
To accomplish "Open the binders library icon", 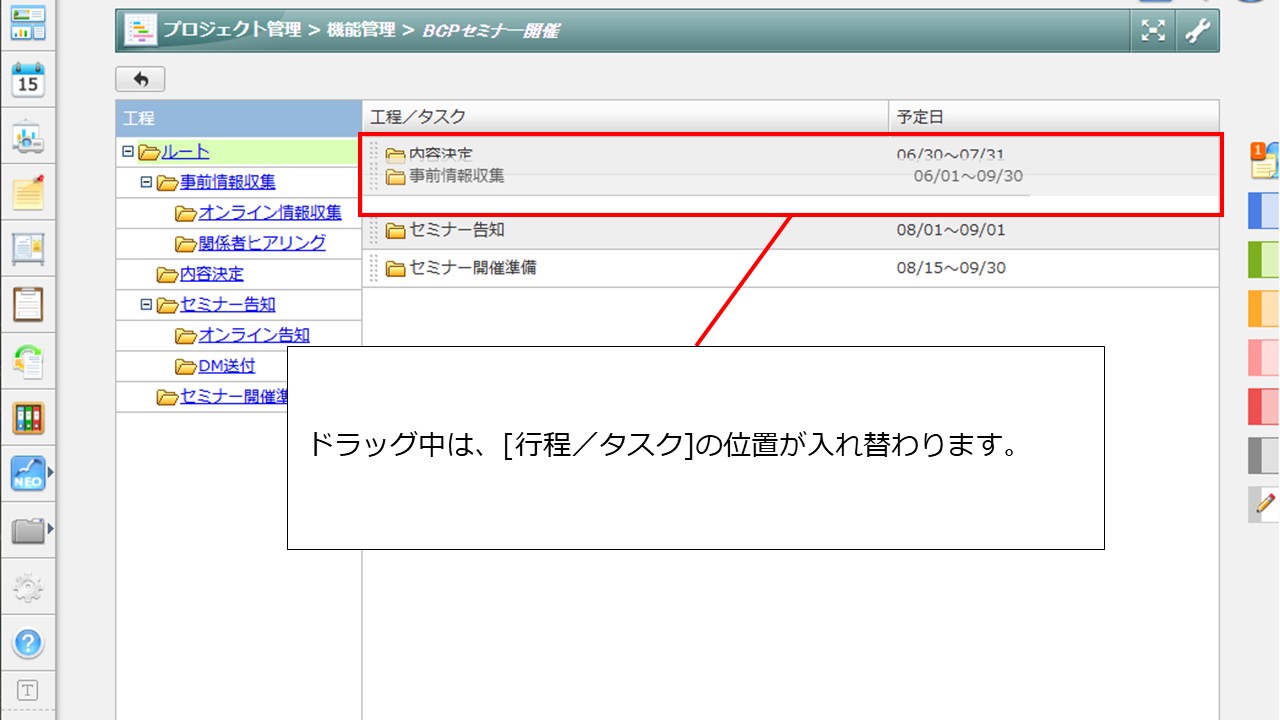I will tap(28, 417).
